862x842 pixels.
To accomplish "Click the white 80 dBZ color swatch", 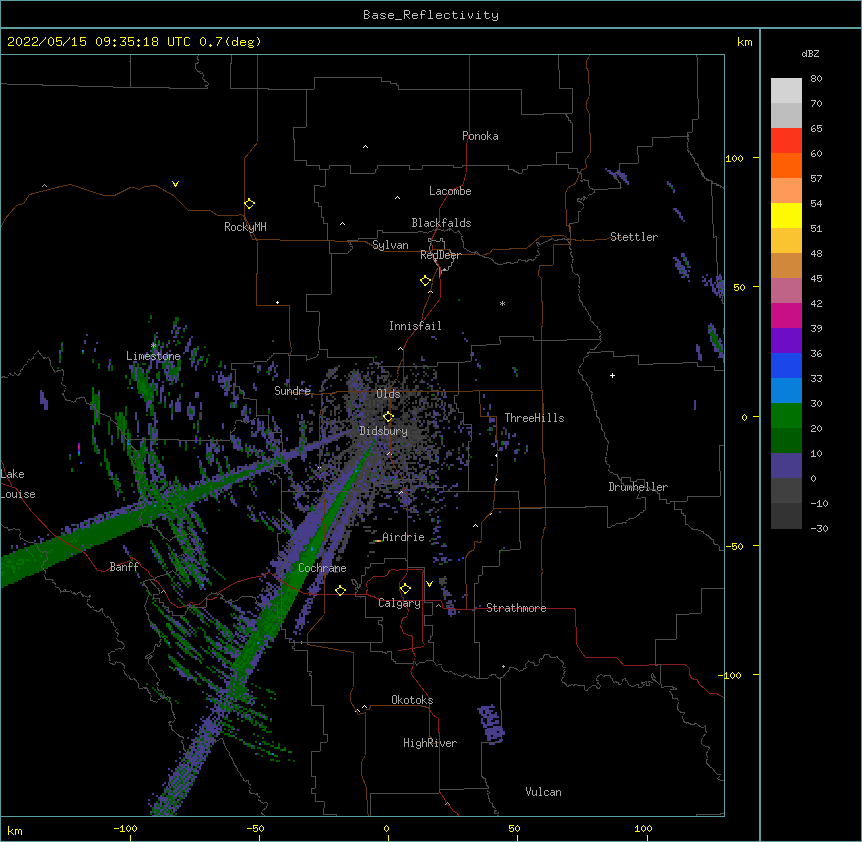I will click(786, 90).
